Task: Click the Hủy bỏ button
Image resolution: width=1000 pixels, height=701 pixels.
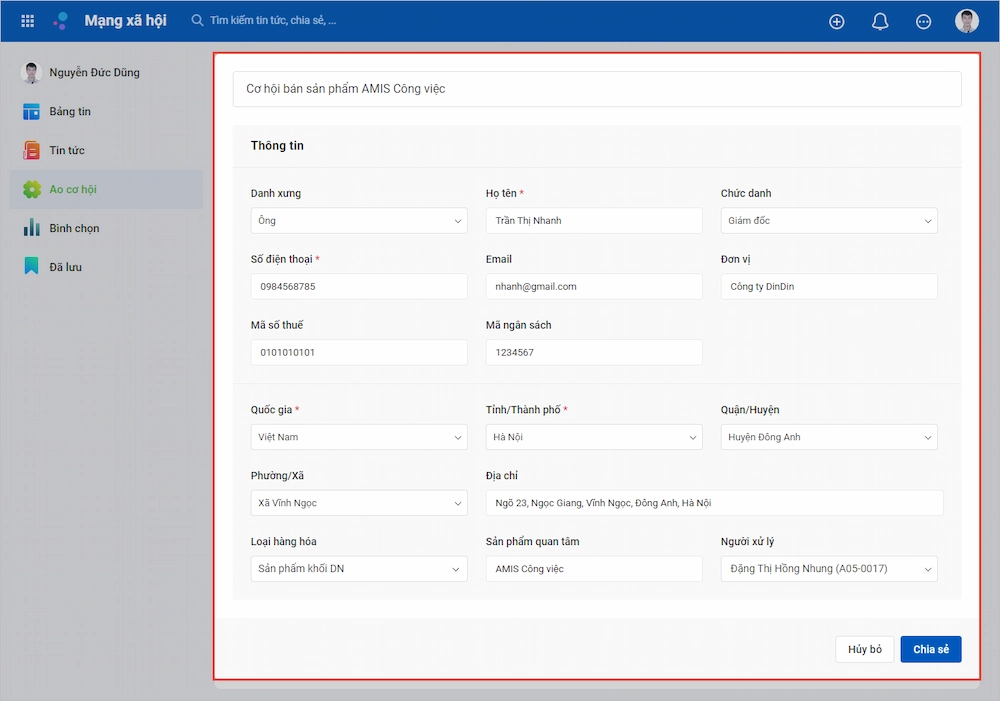Action: click(x=864, y=649)
